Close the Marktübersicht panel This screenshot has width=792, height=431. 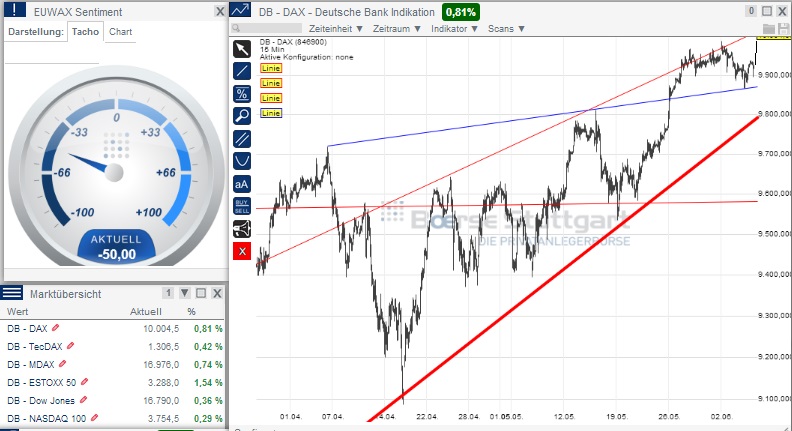pos(217,293)
